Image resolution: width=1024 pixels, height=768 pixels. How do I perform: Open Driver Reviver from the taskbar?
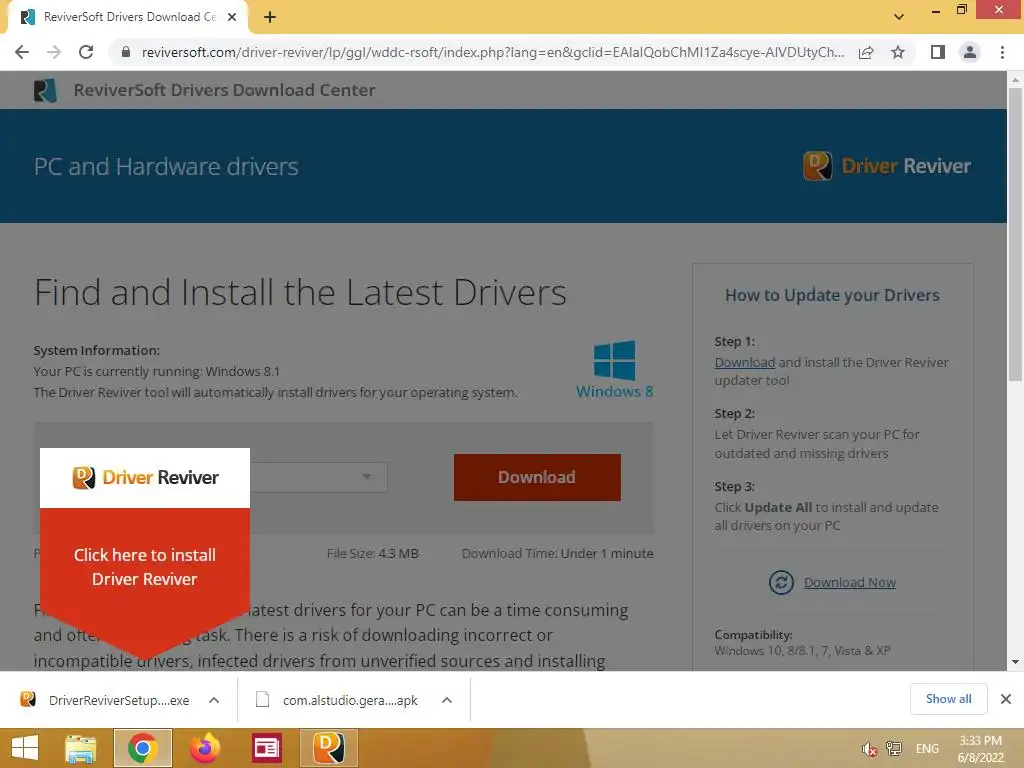tap(328, 748)
